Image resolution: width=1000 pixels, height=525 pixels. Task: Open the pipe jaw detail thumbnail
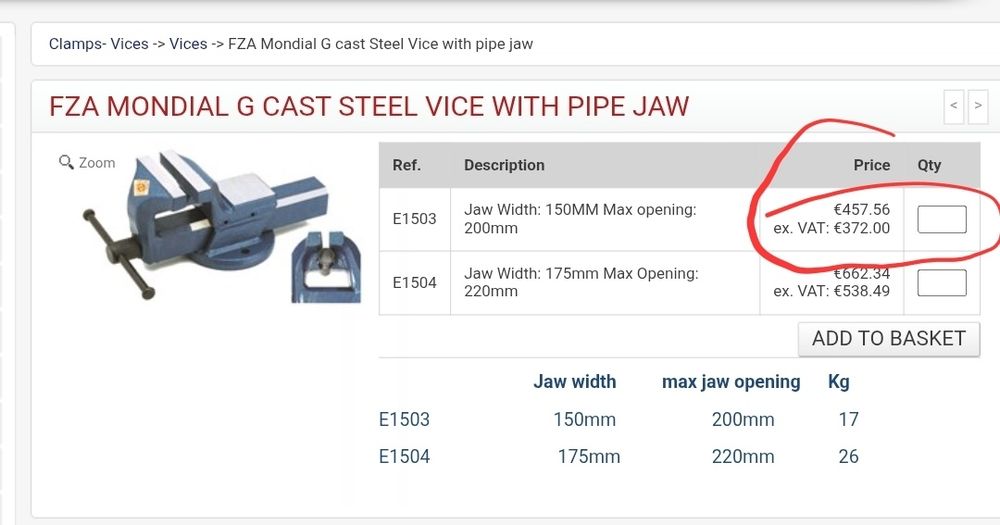326,267
